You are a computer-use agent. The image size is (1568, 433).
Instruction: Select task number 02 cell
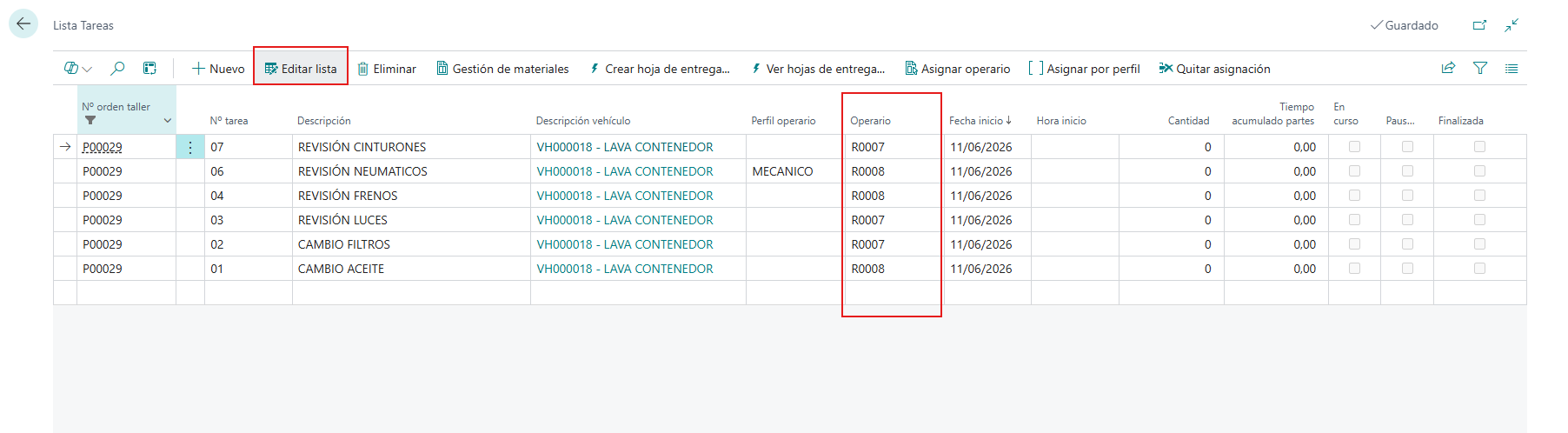[248, 244]
